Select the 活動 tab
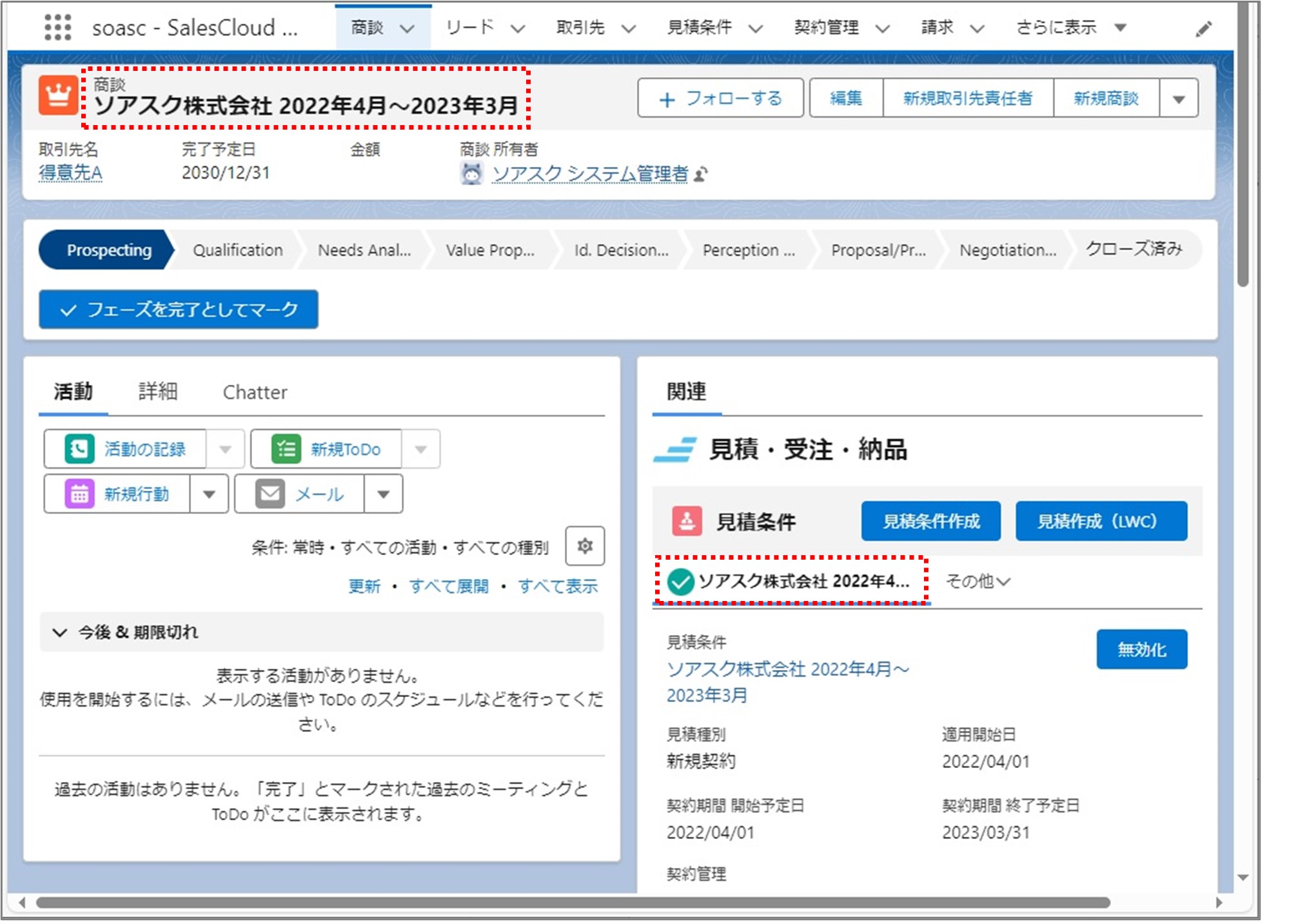Screen dimensions: 1307x924 (73, 391)
